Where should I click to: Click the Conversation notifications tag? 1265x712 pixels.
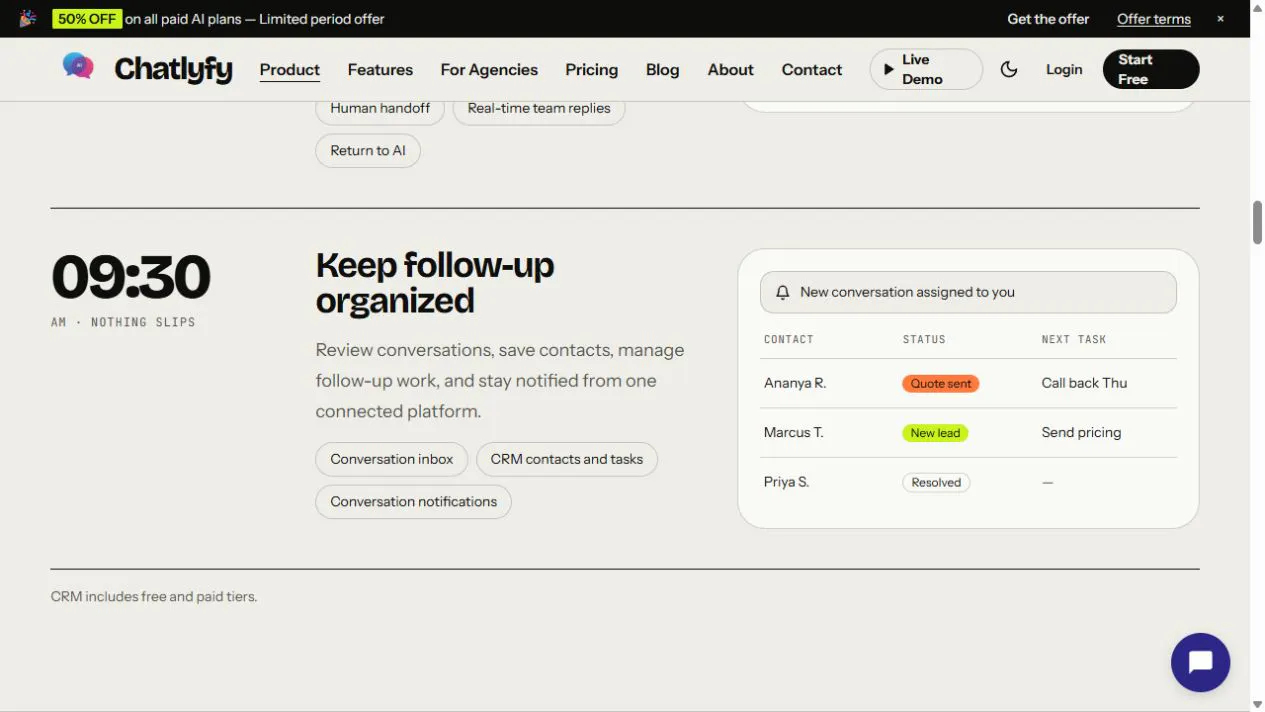click(414, 501)
